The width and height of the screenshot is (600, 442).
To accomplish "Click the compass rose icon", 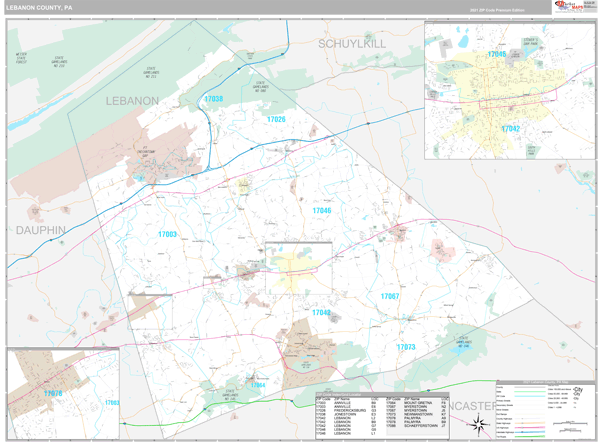I will [x=478, y=424].
